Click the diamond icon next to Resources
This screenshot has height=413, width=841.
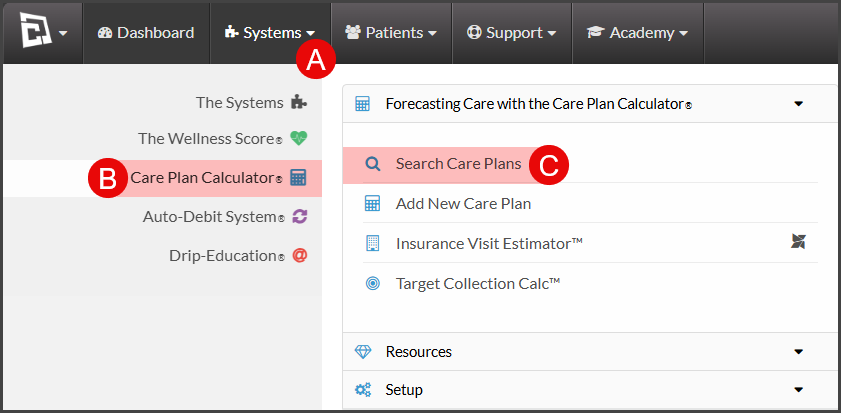pyautogui.click(x=363, y=352)
